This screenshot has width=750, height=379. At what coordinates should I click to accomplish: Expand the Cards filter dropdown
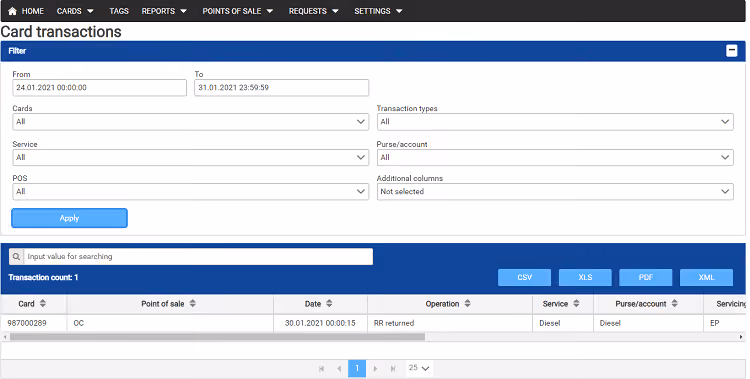[190, 122]
